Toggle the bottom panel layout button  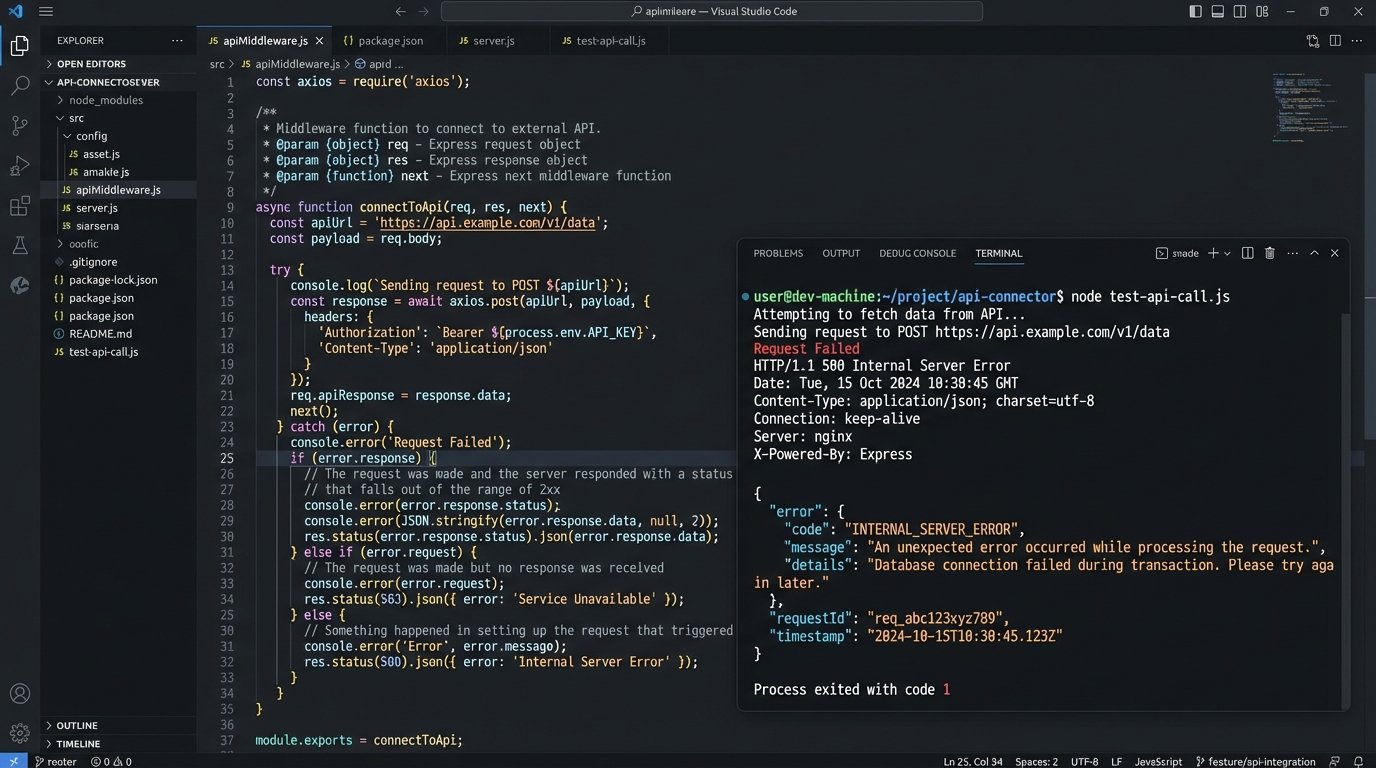[1218, 12]
